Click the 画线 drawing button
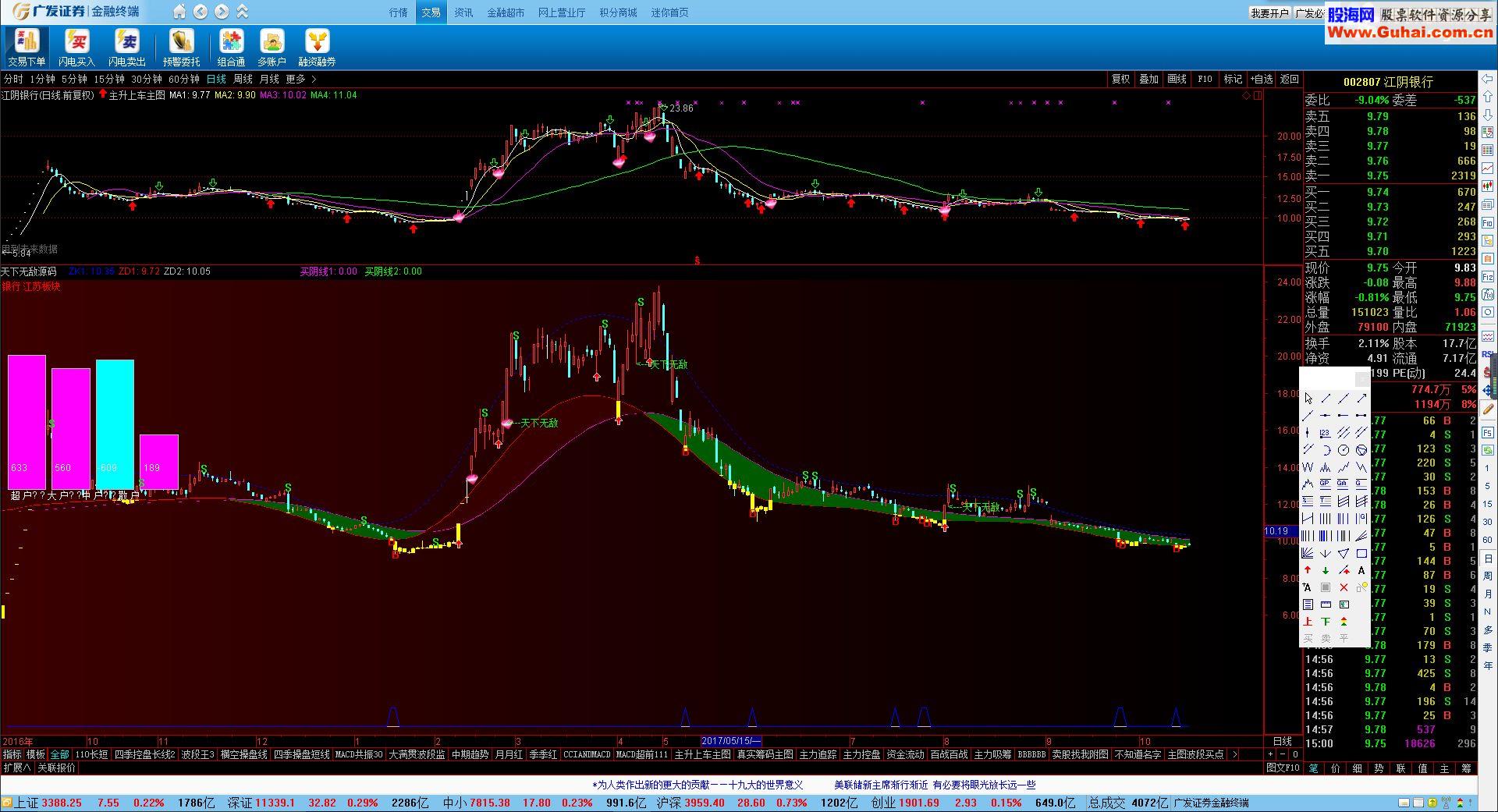The width and height of the screenshot is (1498, 812). pyautogui.click(x=1177, y=79)
